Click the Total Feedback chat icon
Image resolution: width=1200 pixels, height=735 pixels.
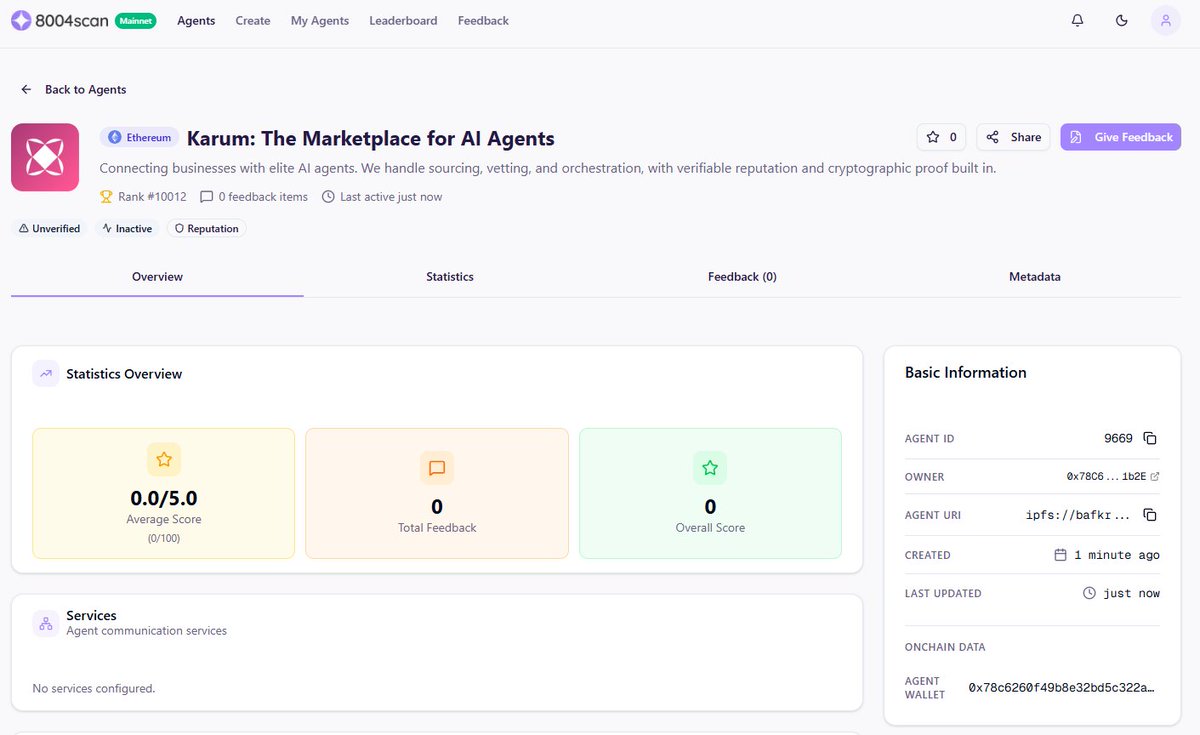437,467
